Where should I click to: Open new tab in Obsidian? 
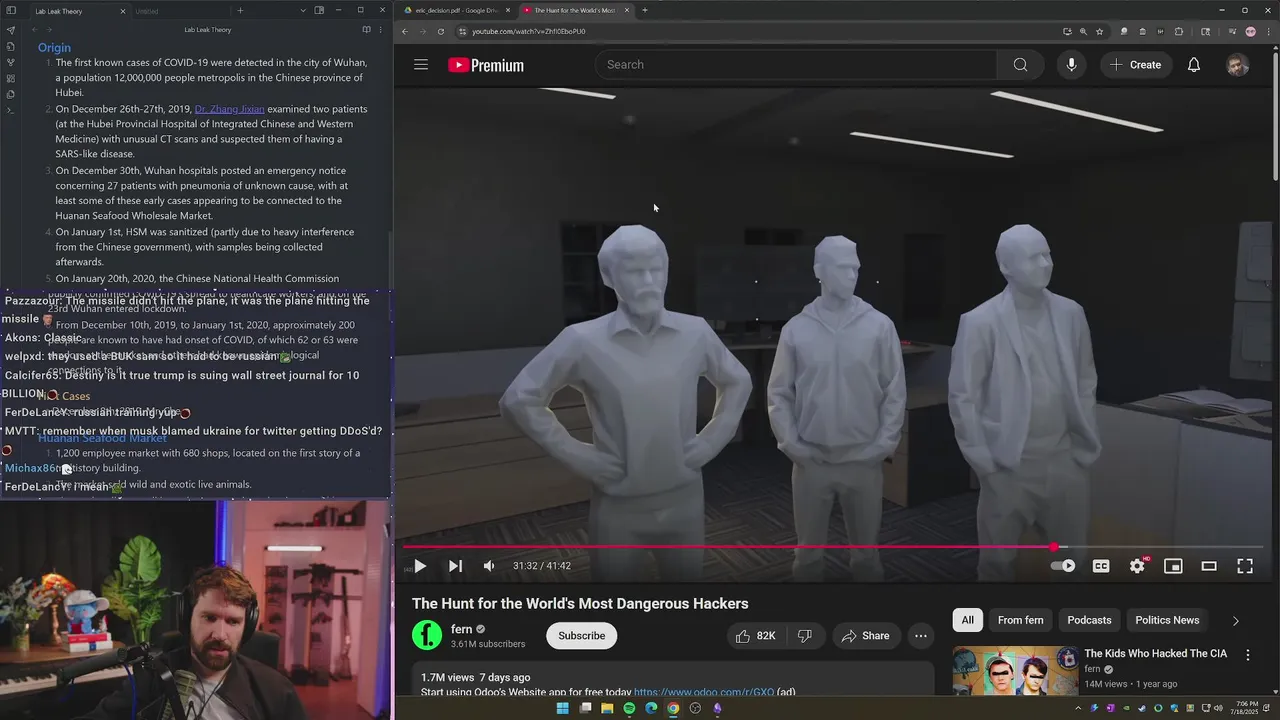pos(240,11)
